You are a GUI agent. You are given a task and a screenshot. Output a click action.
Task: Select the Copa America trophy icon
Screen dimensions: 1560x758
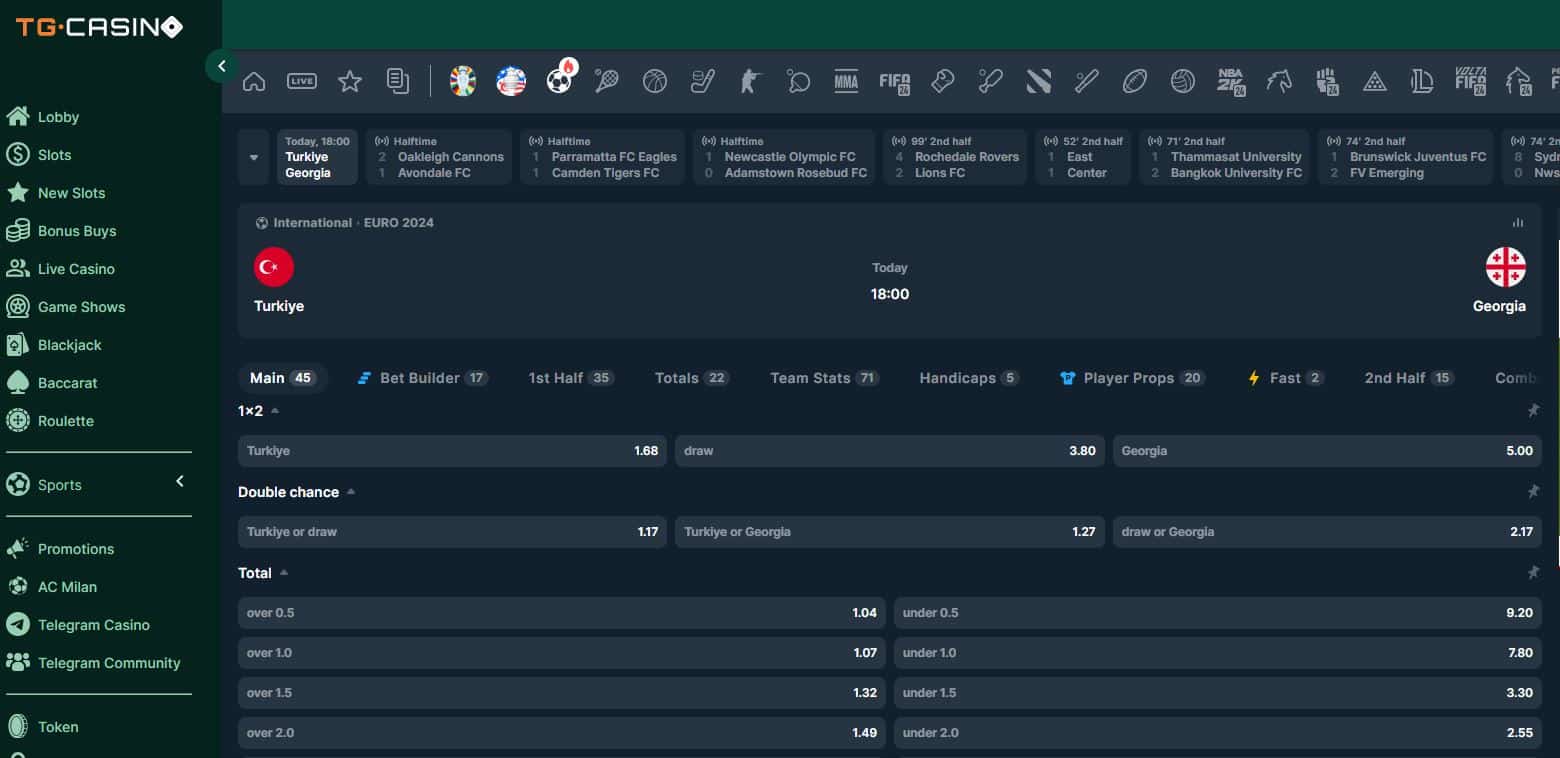point(511,81)
